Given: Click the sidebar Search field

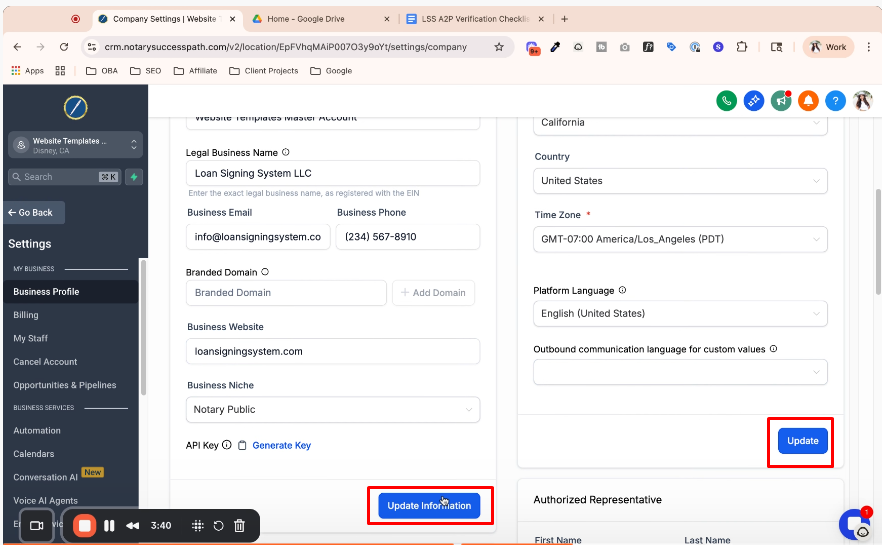Looking at the screenshot, I should coord(65,177).
